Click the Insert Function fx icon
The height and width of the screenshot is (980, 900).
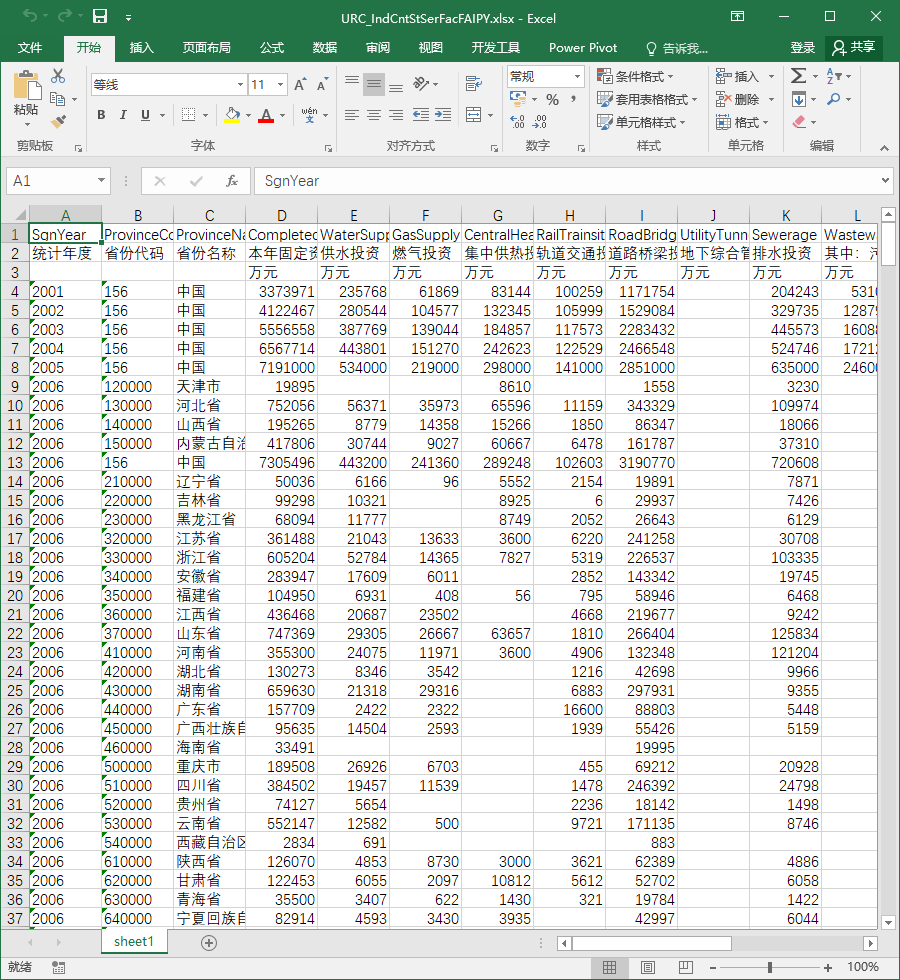(231, 181)
